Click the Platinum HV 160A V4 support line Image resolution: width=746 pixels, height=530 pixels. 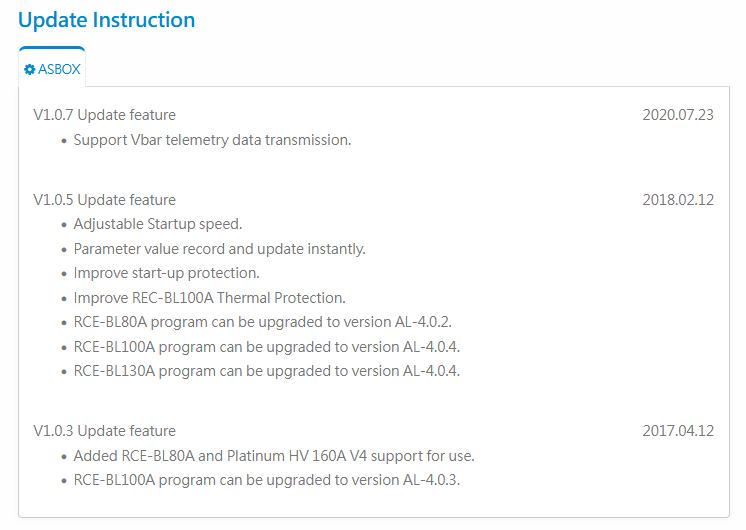[274, 456]
